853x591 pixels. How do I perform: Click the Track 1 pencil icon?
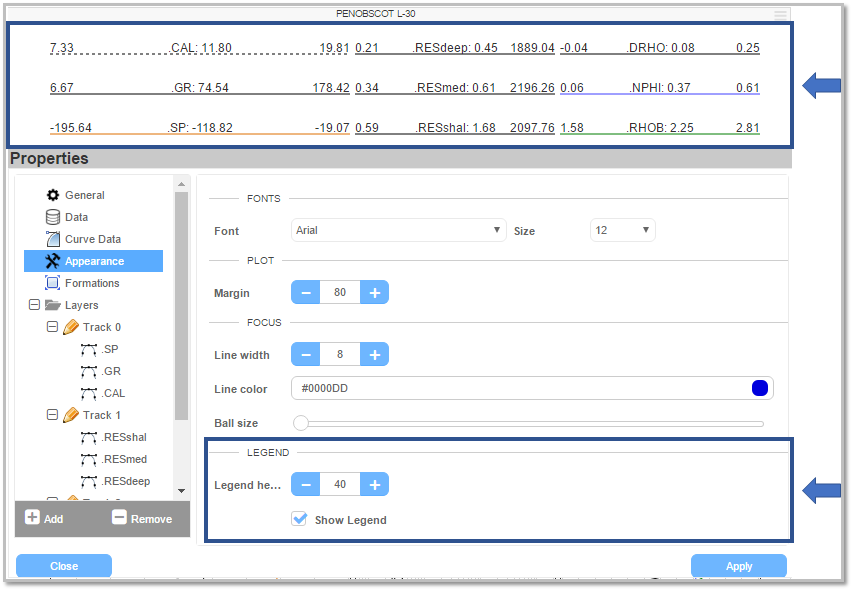point(71,415)
